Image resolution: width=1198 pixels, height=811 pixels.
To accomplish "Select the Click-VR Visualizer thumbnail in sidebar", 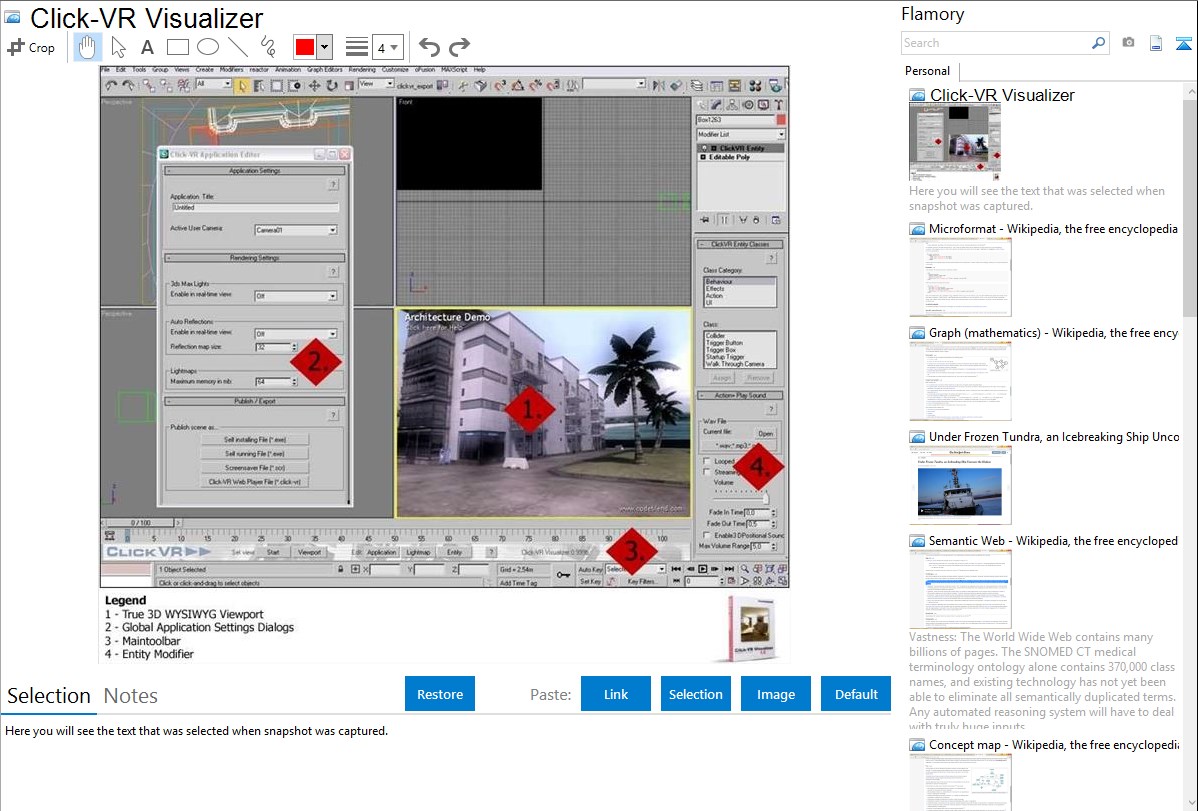I will tap(954, 143).
